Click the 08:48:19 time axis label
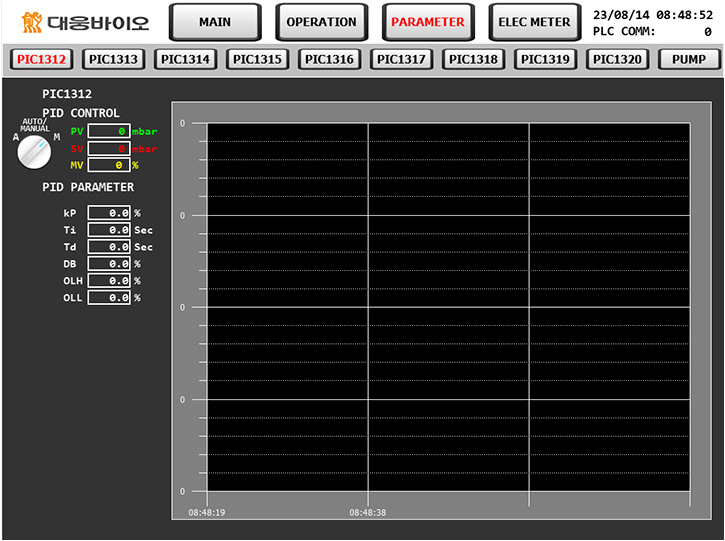 pos(207,512)
